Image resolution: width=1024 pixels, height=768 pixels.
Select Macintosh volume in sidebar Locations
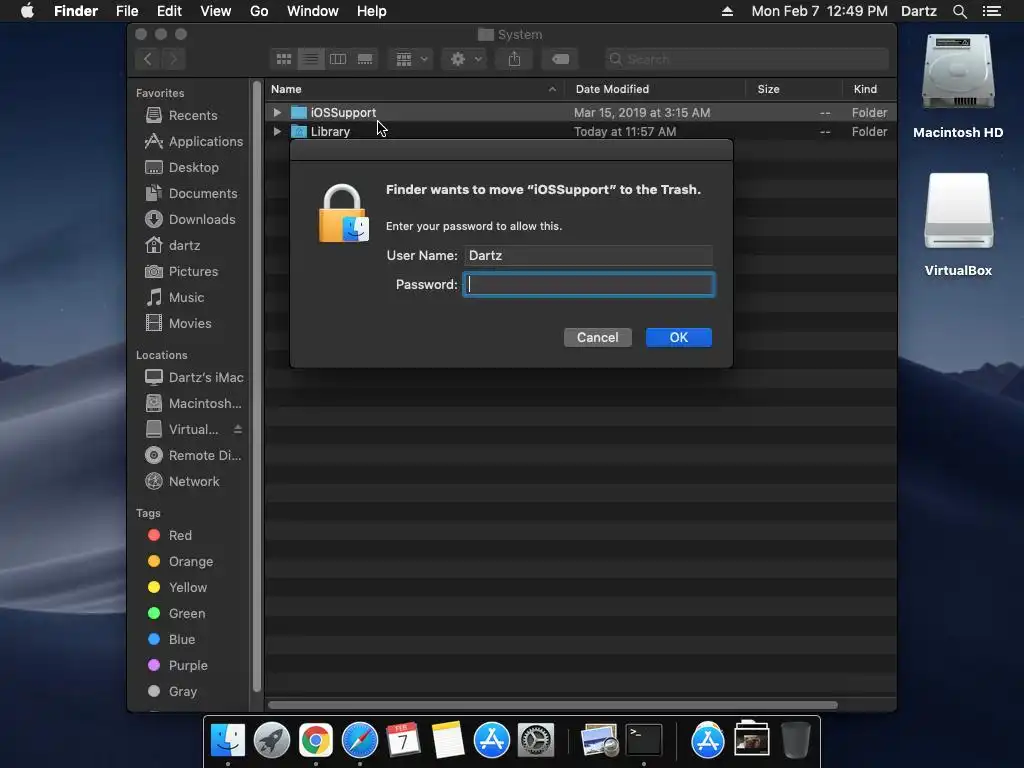[x=193, y=404]
